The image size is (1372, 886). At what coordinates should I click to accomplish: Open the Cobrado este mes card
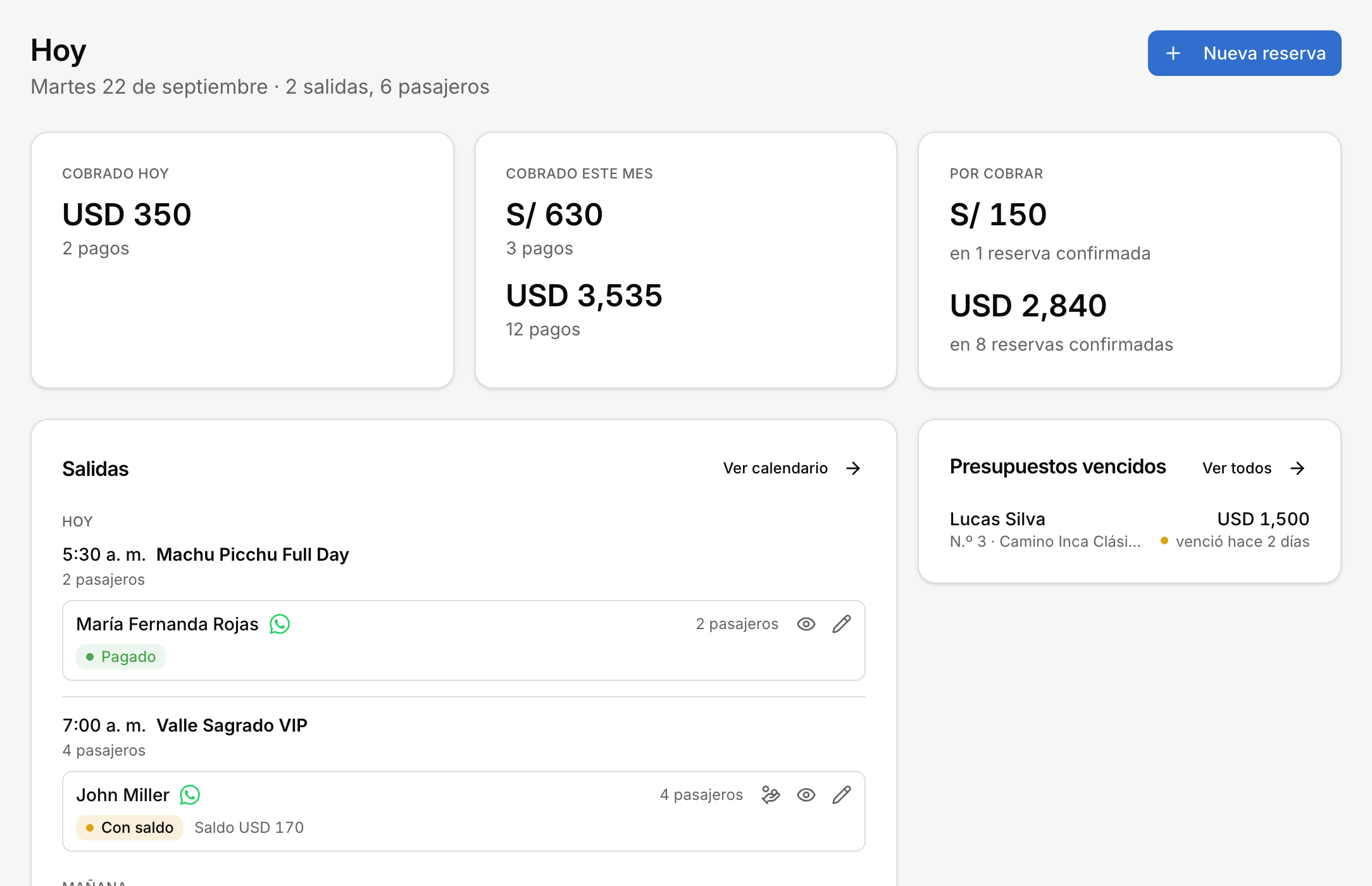(686, 260)
